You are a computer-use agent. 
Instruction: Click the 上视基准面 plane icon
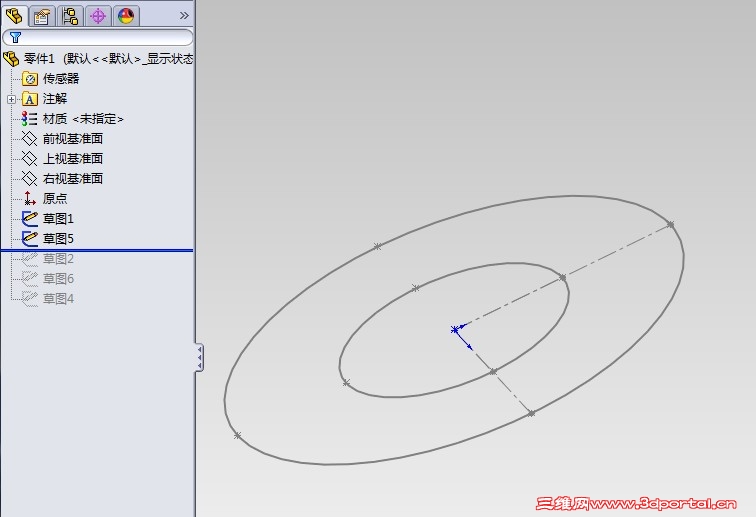click(30, 159)
